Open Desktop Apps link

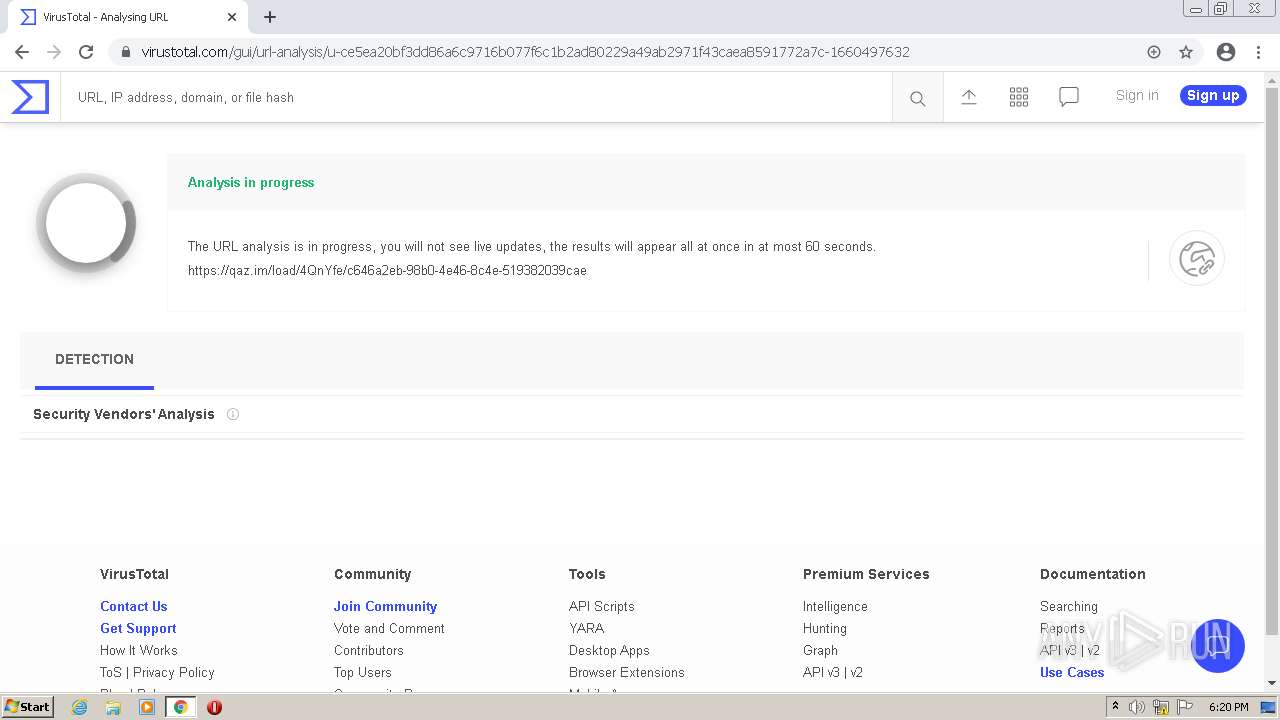[x=609, y=651]
